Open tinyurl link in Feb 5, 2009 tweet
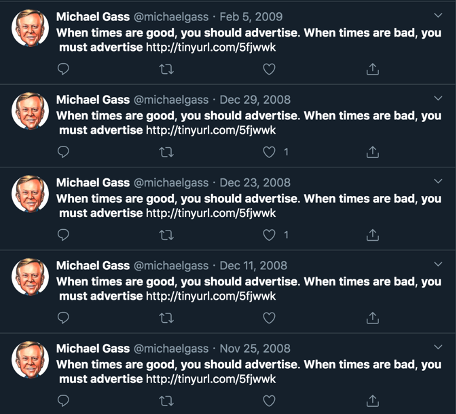 [211, 47]
